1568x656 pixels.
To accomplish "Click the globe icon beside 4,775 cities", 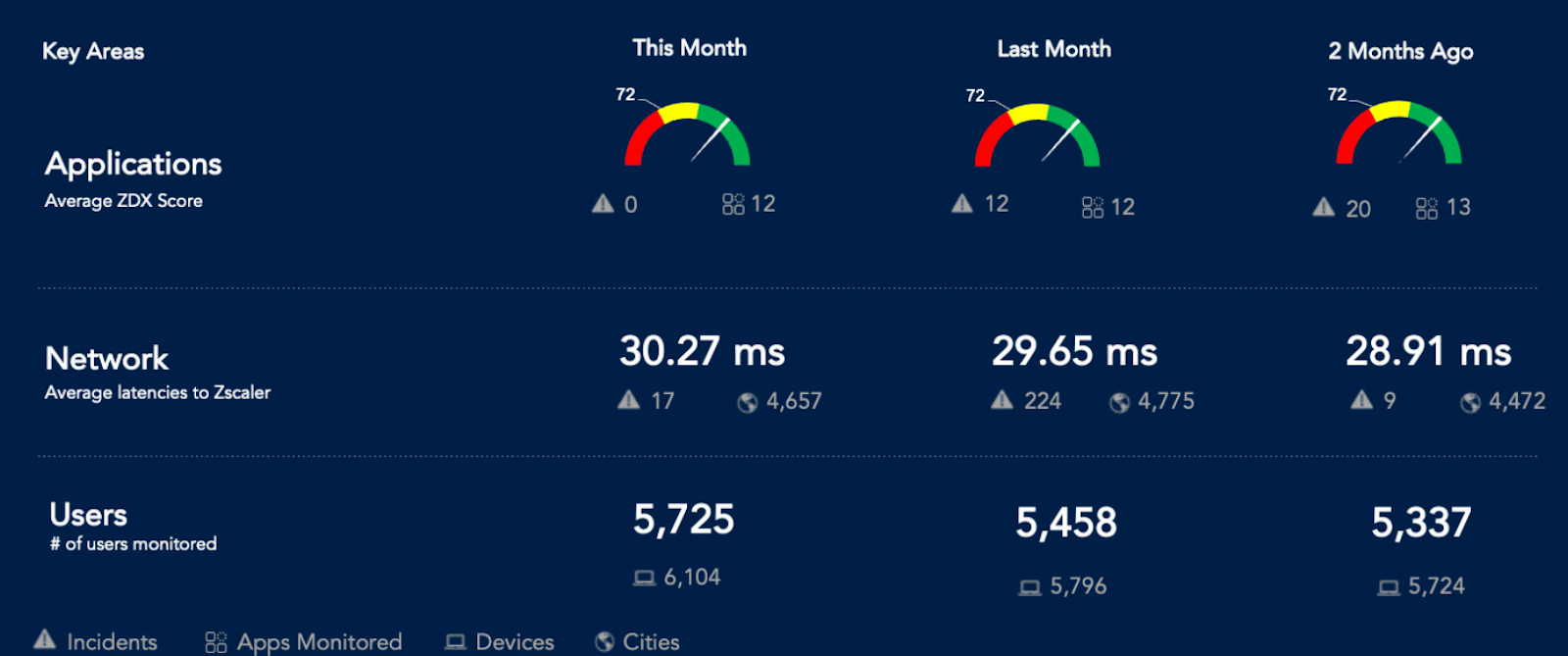I will tap(1119, 402).
